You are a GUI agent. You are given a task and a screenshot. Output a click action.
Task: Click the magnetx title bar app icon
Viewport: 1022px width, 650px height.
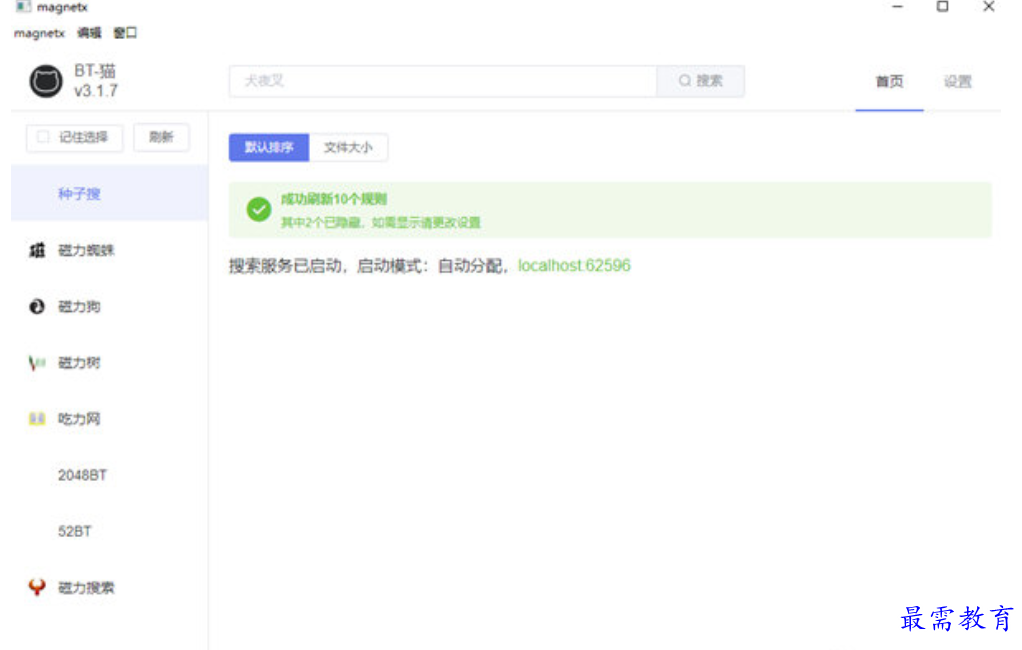pos(23,7)
